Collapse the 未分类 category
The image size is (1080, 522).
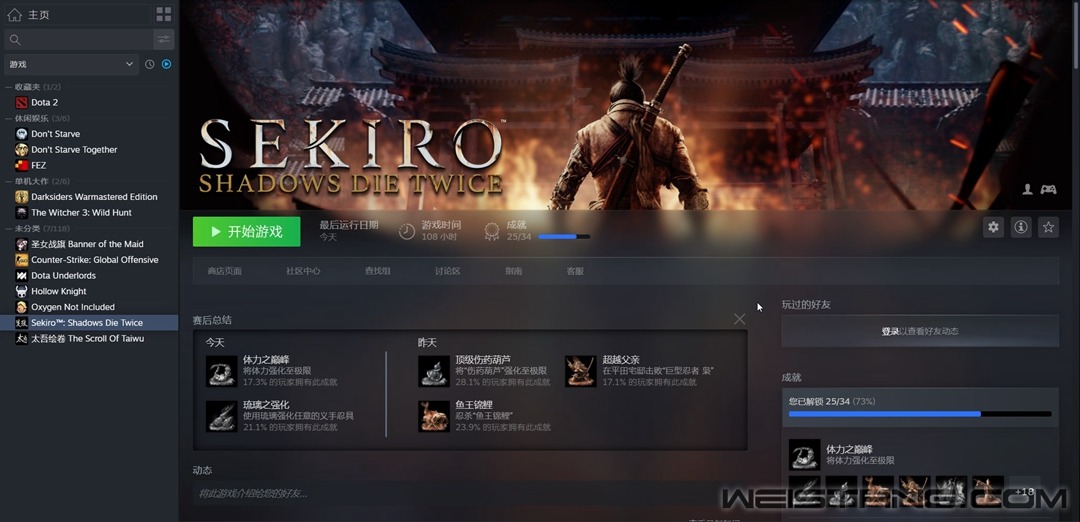[8, 229]
